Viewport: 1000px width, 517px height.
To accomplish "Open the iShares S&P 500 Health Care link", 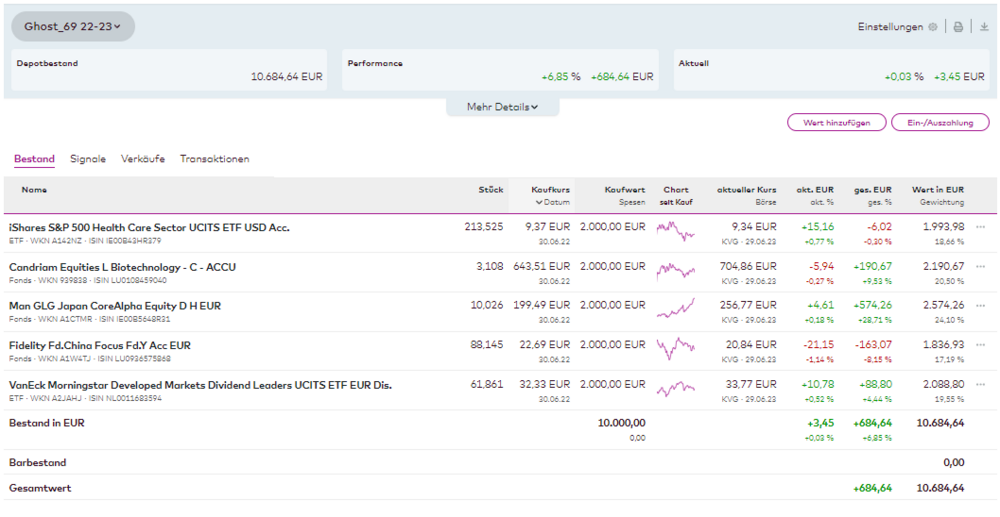I will (149, 227).
